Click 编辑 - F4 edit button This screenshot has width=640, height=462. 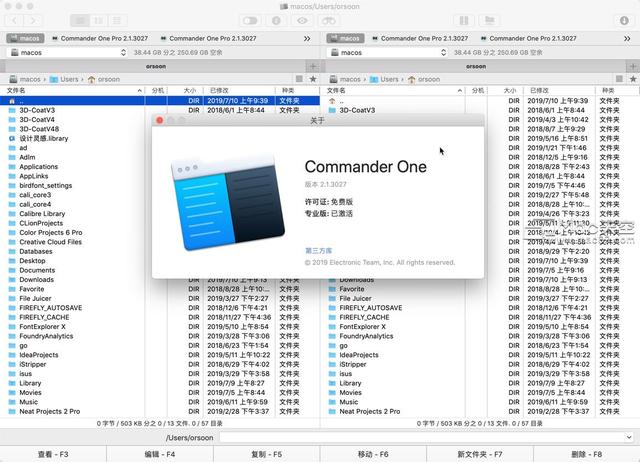tap(160, 454)
